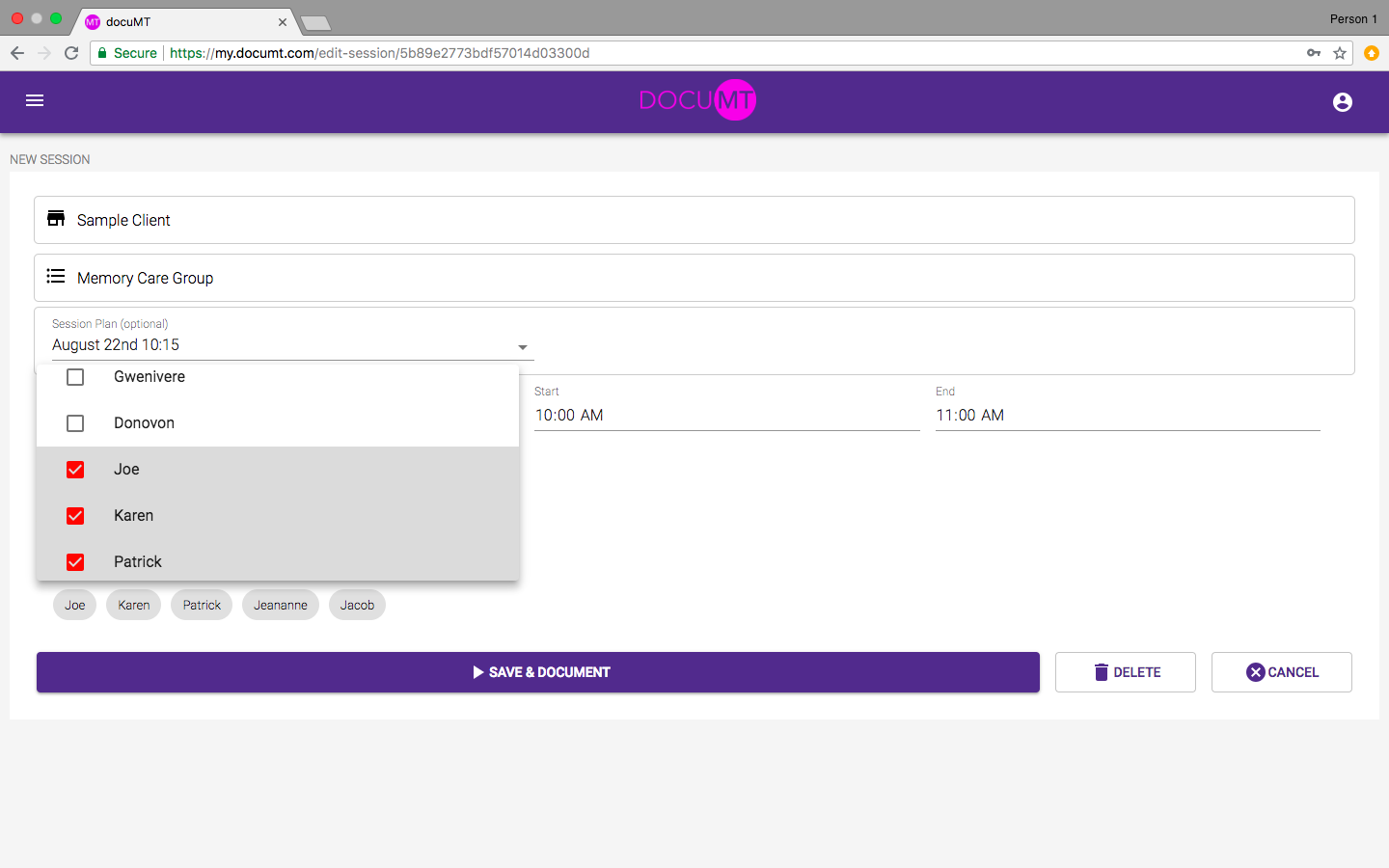Open the hamburger navigation menu
Image resolution: width=1389 pixels, height=868 pixels.
pyautogui.click(x=35, y=100)
